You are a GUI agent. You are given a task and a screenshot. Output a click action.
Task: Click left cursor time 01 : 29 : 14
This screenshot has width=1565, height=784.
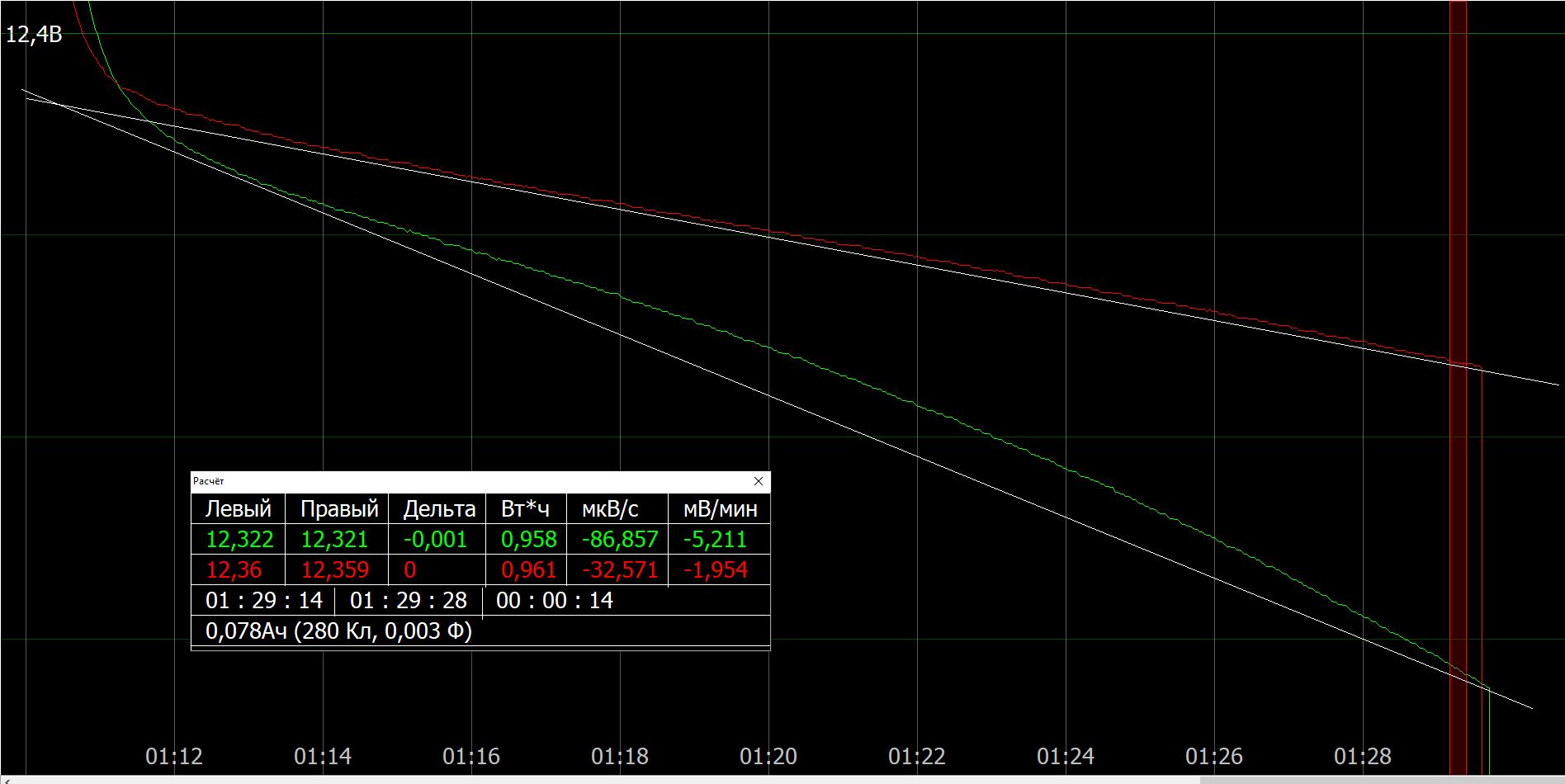click(x=264, y=601)
